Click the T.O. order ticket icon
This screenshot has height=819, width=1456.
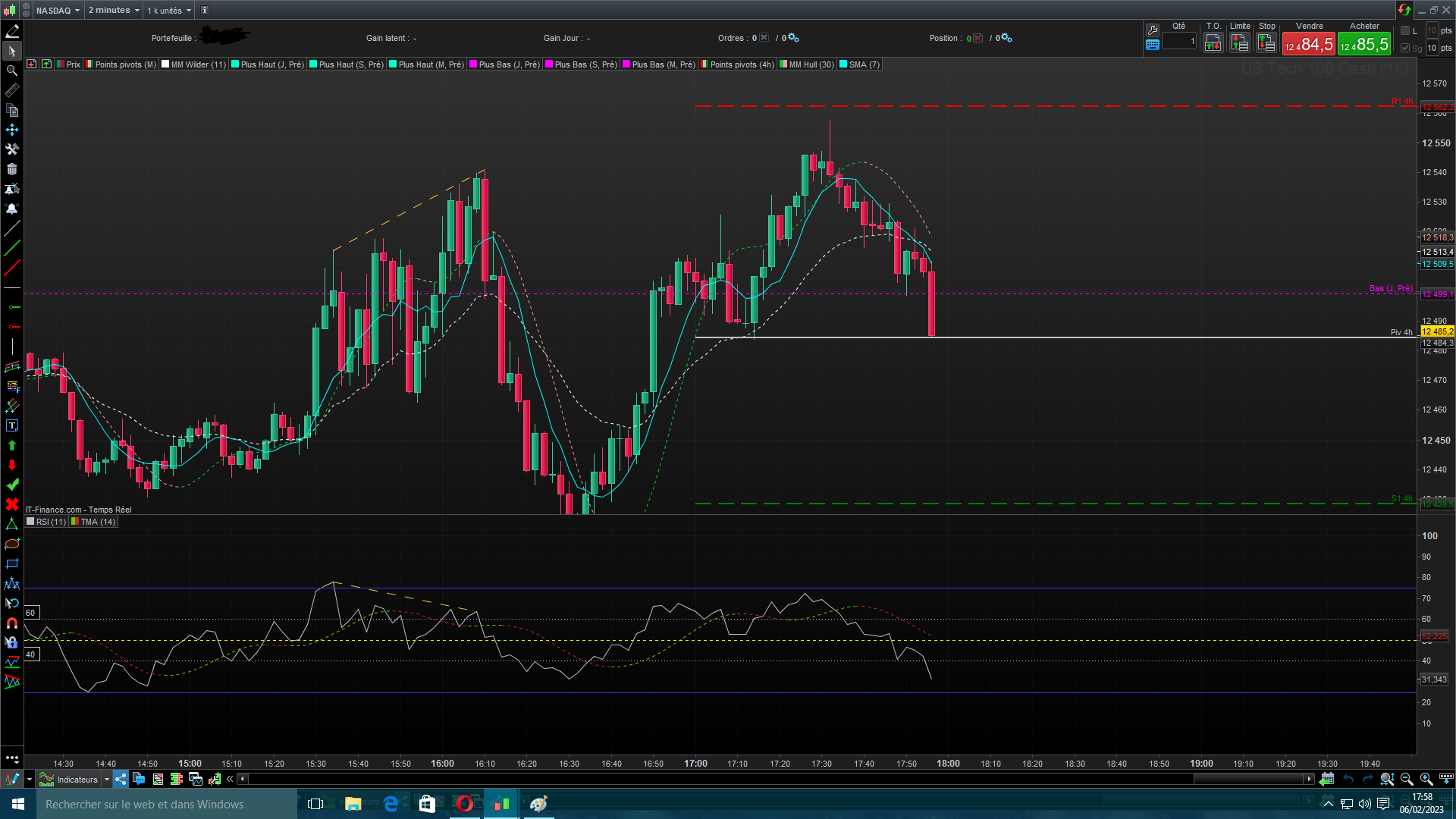point(1213,43)
